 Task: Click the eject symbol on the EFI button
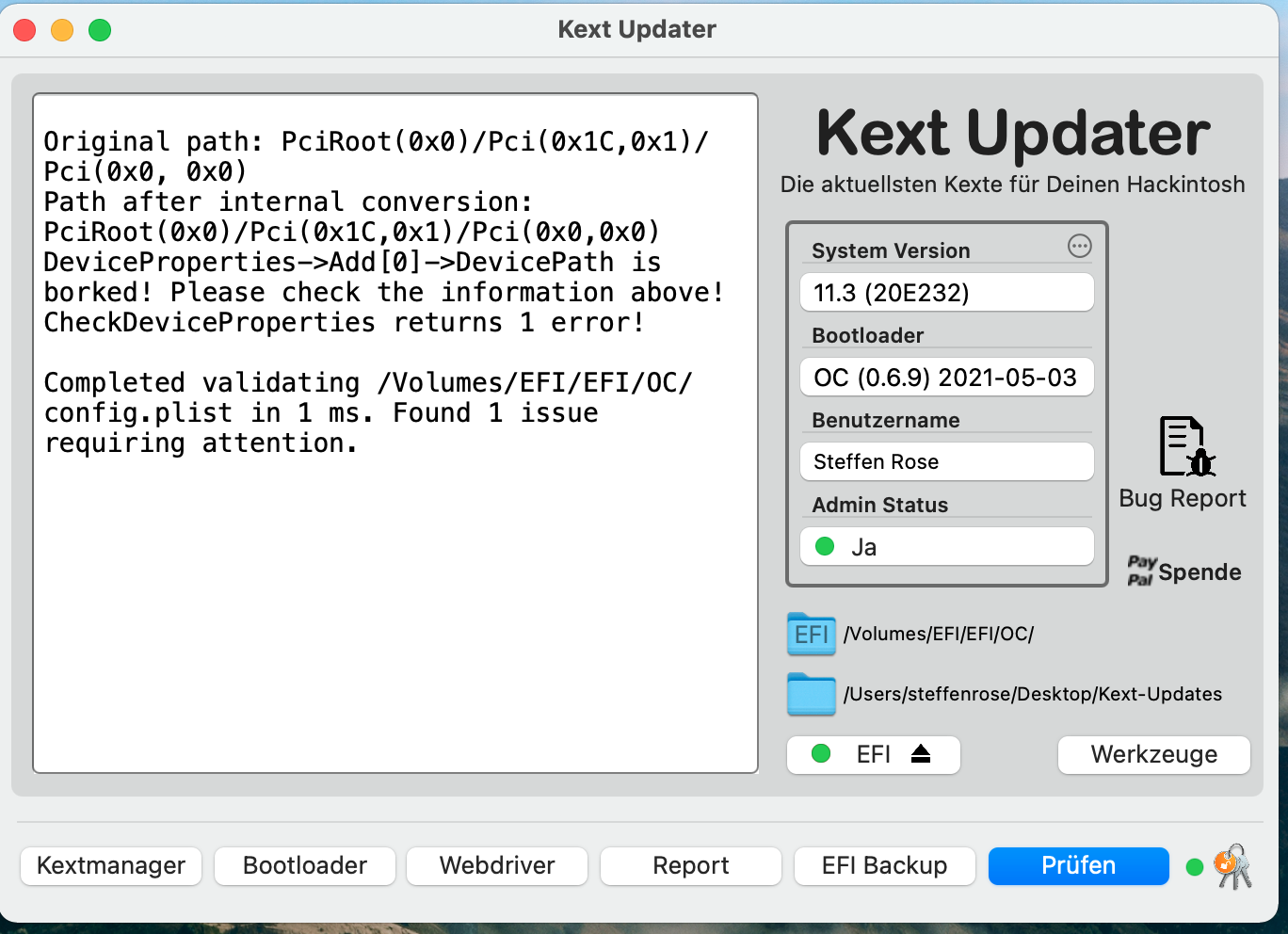pyautogui.click(x=921, y=753)
